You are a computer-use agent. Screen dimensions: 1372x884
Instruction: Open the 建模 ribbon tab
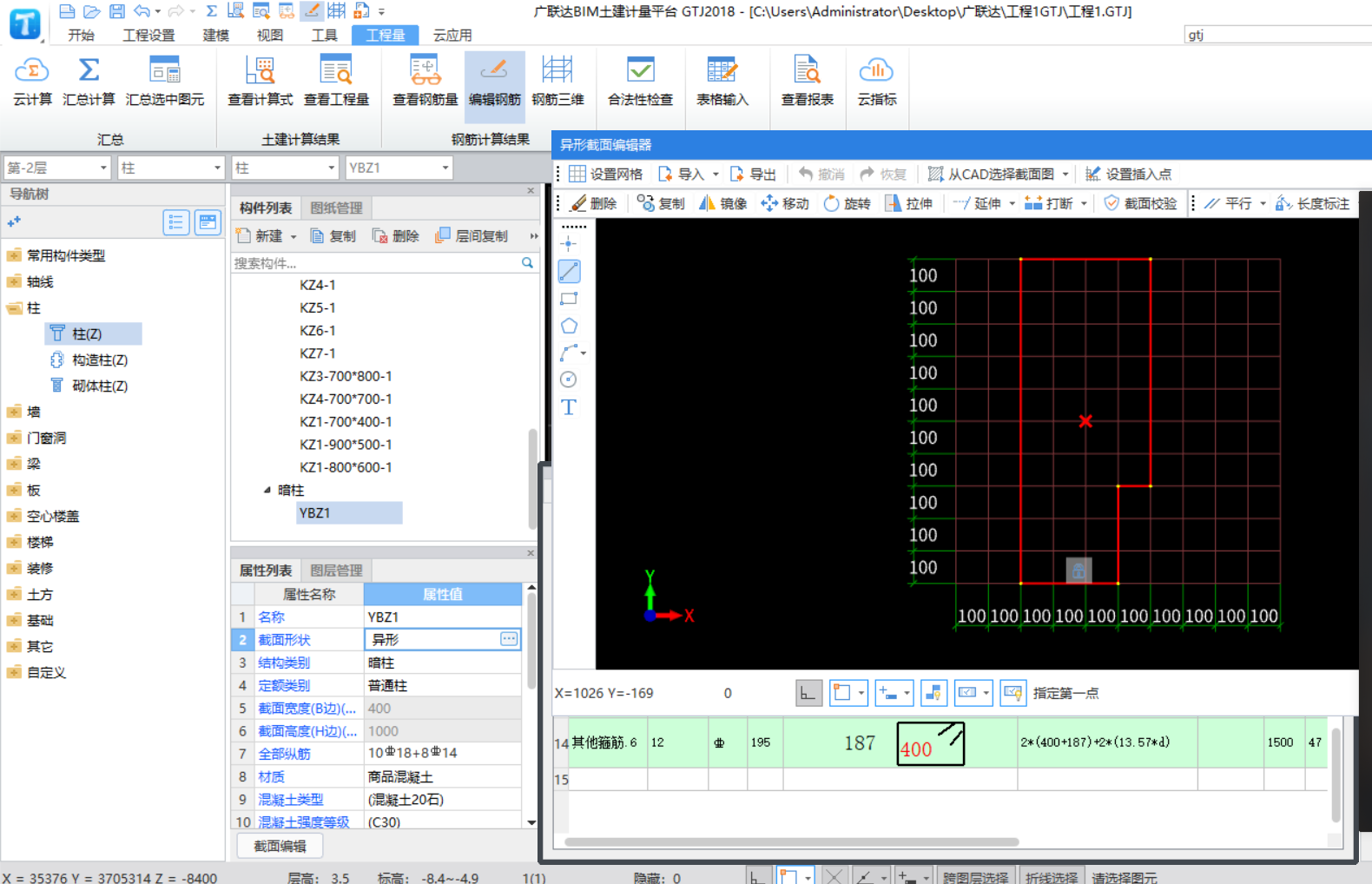point(215,35)
